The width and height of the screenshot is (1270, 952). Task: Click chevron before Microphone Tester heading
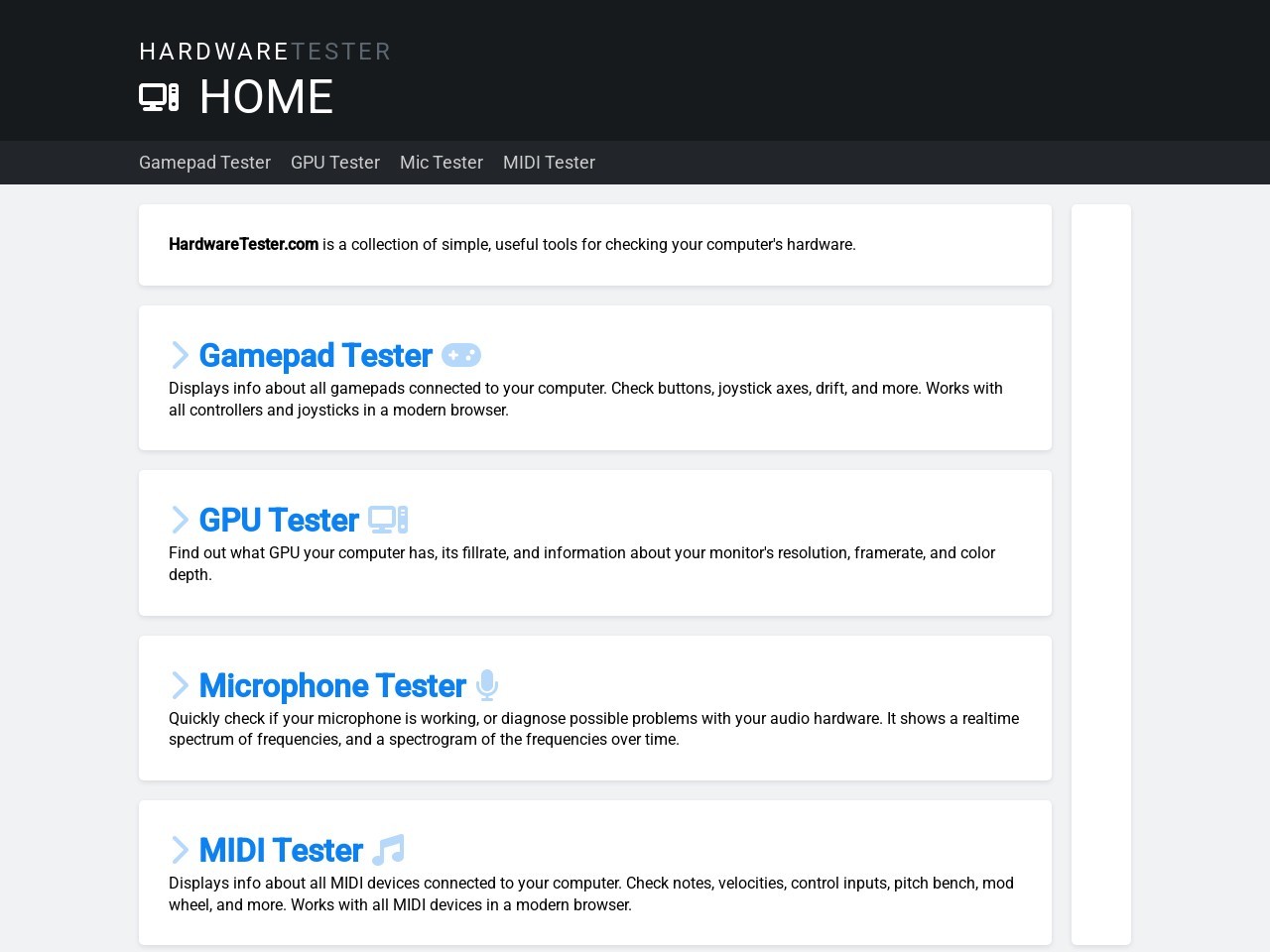pyautogui.click(x=180, y=685)
